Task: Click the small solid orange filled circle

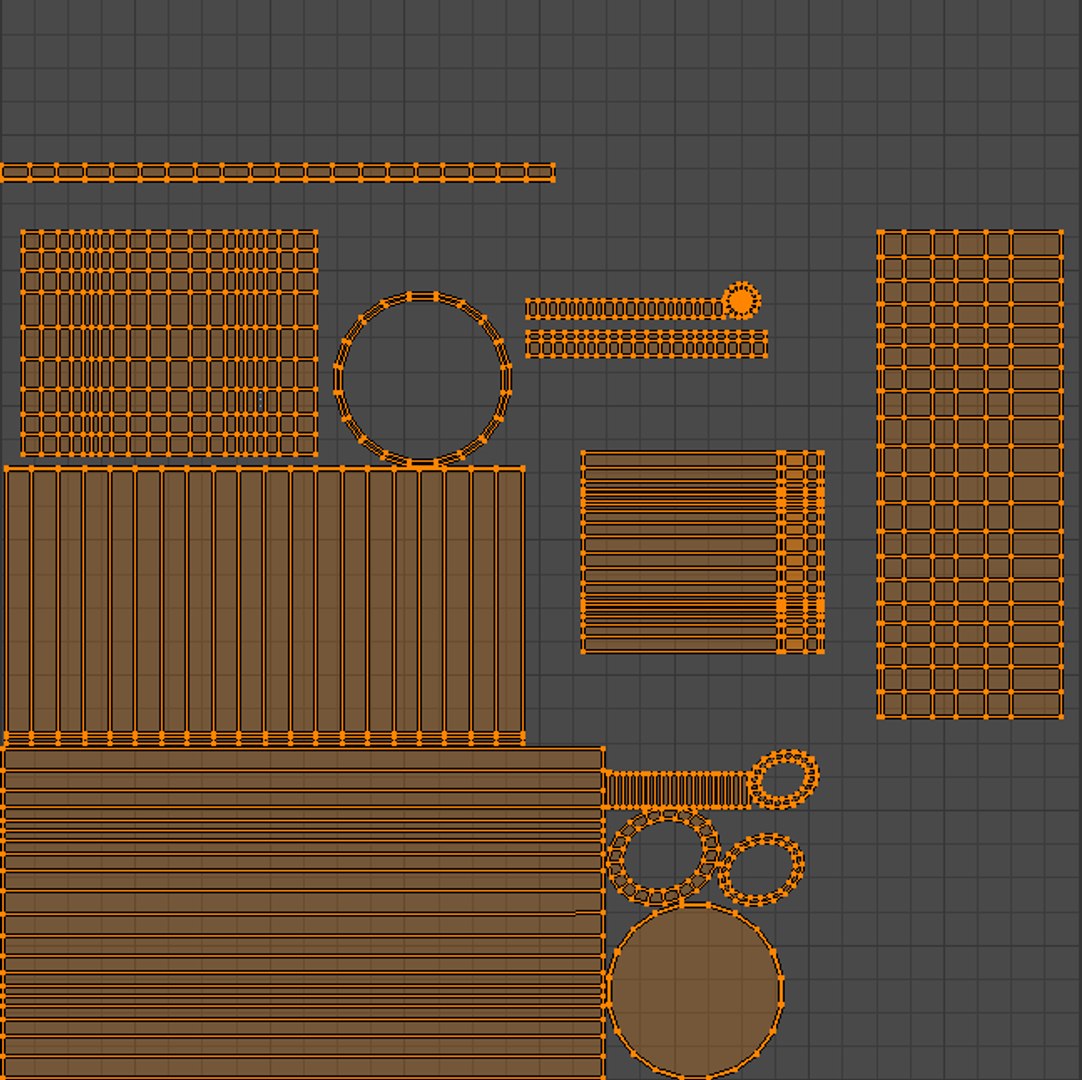Action: [x=742, y=301]
